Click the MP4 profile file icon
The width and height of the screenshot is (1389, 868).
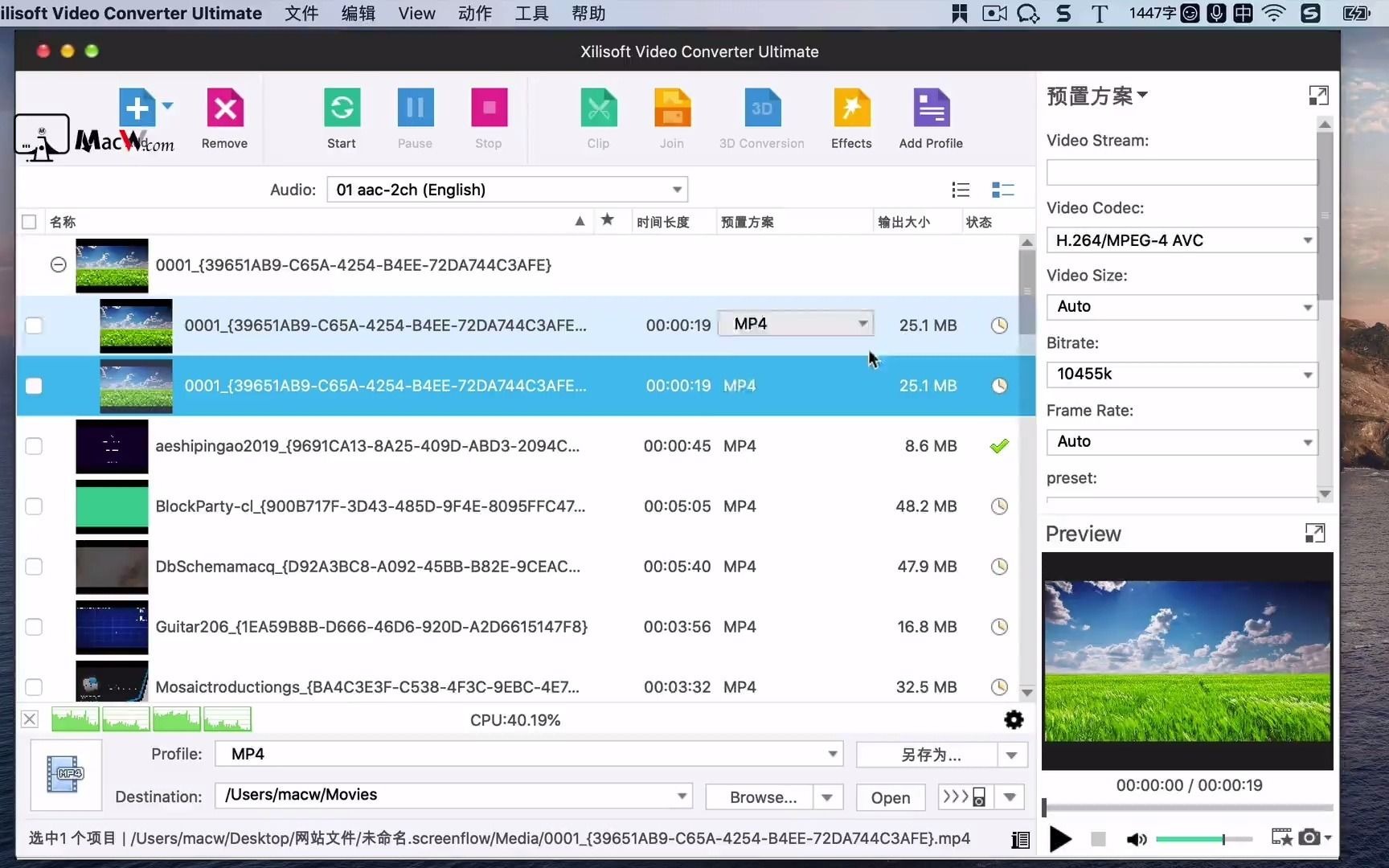coord(66,774)
